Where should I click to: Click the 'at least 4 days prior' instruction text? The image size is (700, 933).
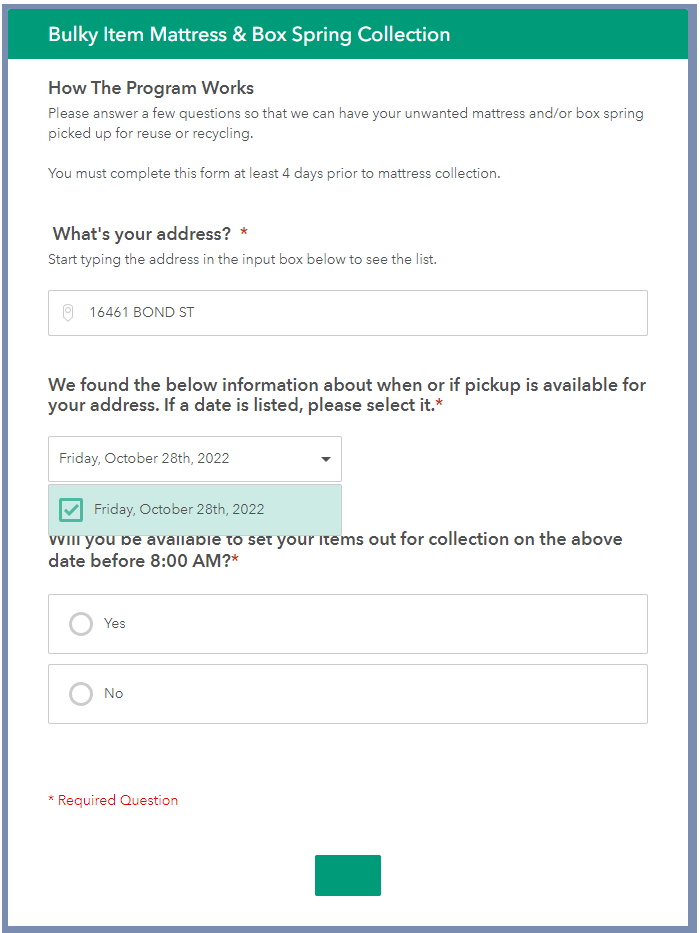pos(273,173)
